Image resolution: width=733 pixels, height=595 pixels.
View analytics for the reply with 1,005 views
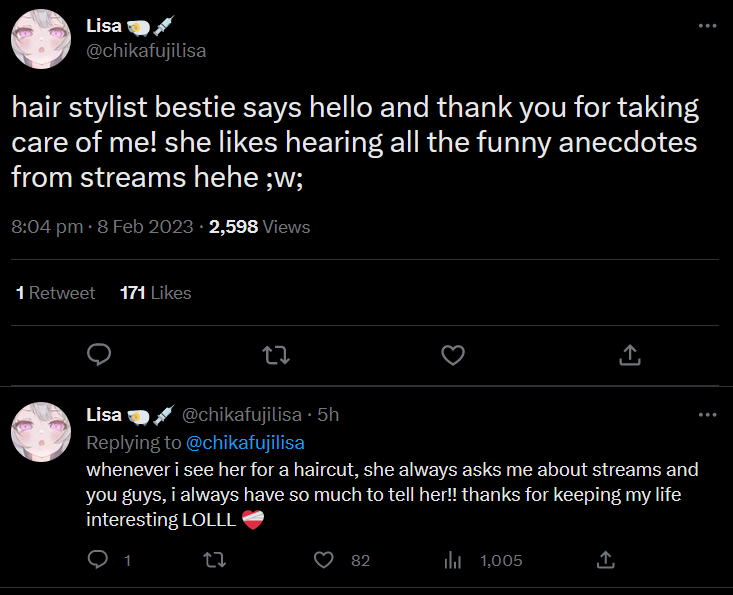(x=451, y=560)
